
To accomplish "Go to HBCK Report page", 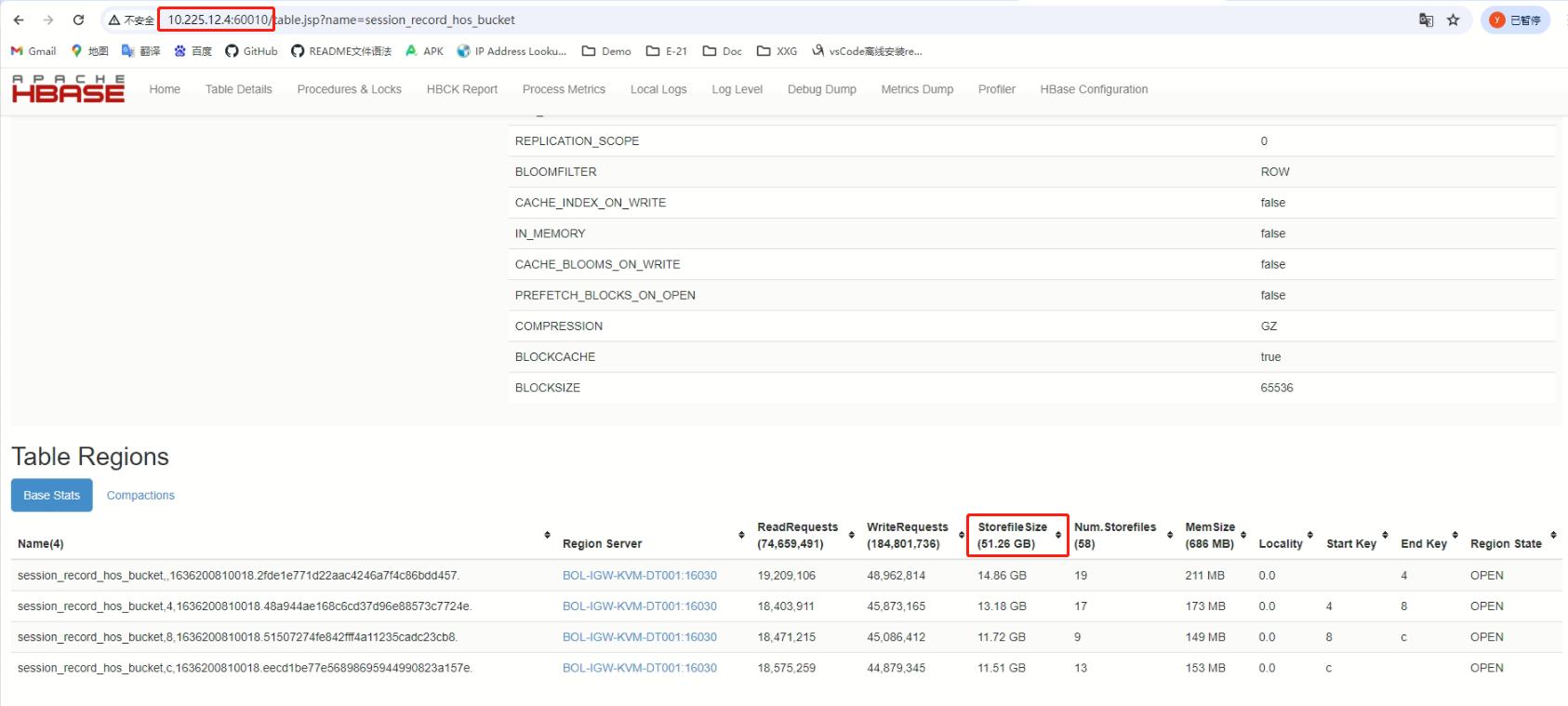I will click(x=462, y=89).
